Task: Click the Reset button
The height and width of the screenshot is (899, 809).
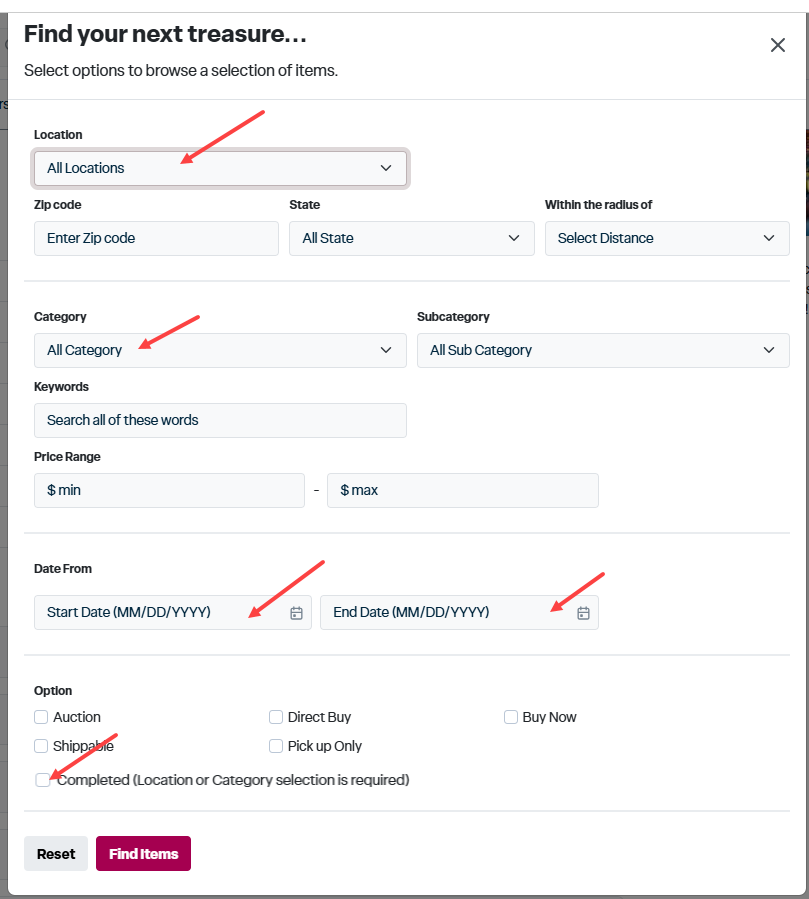Action: (56, 853)
